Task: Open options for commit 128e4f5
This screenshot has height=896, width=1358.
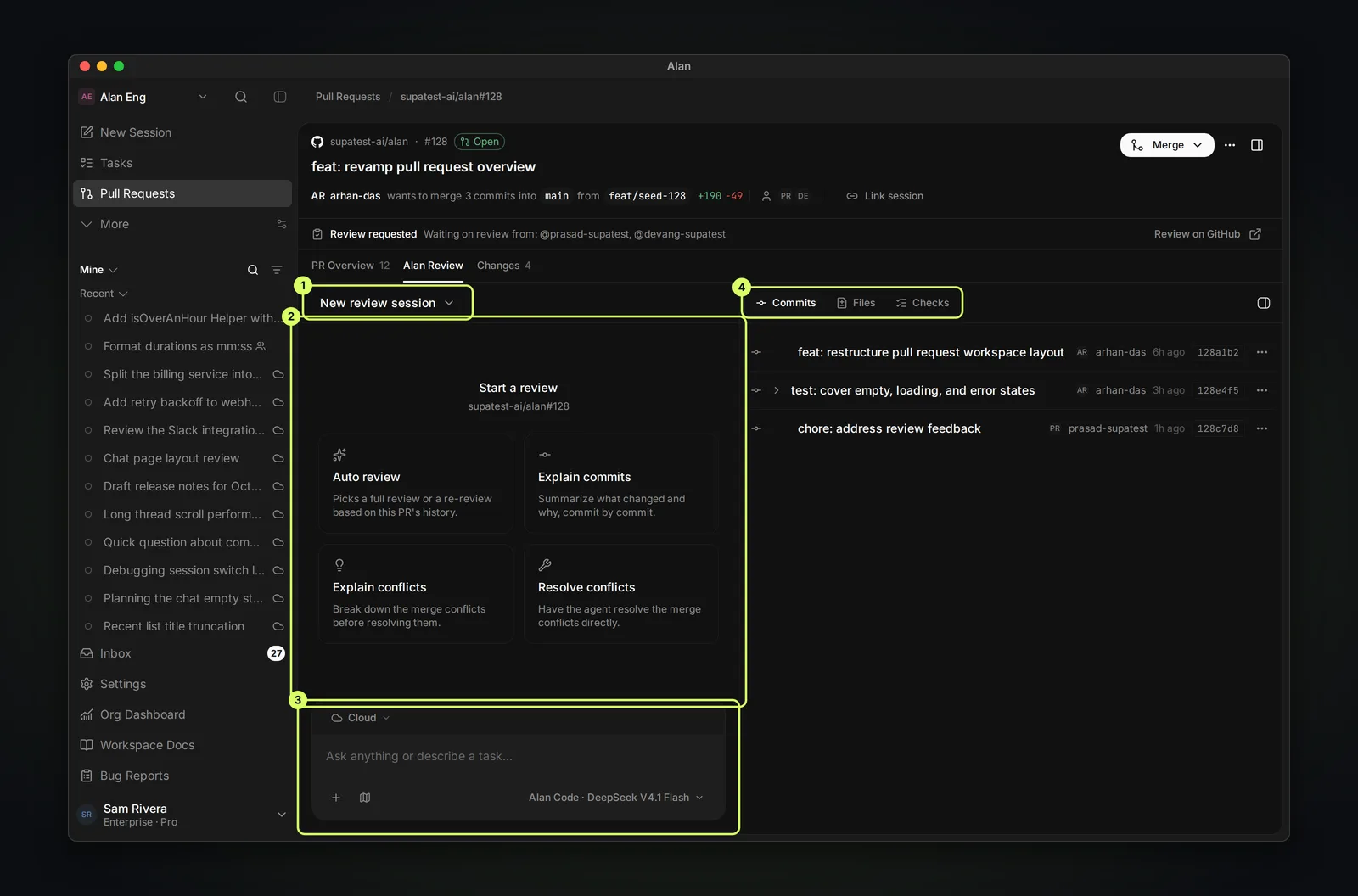Action: tap(1262, 390)
